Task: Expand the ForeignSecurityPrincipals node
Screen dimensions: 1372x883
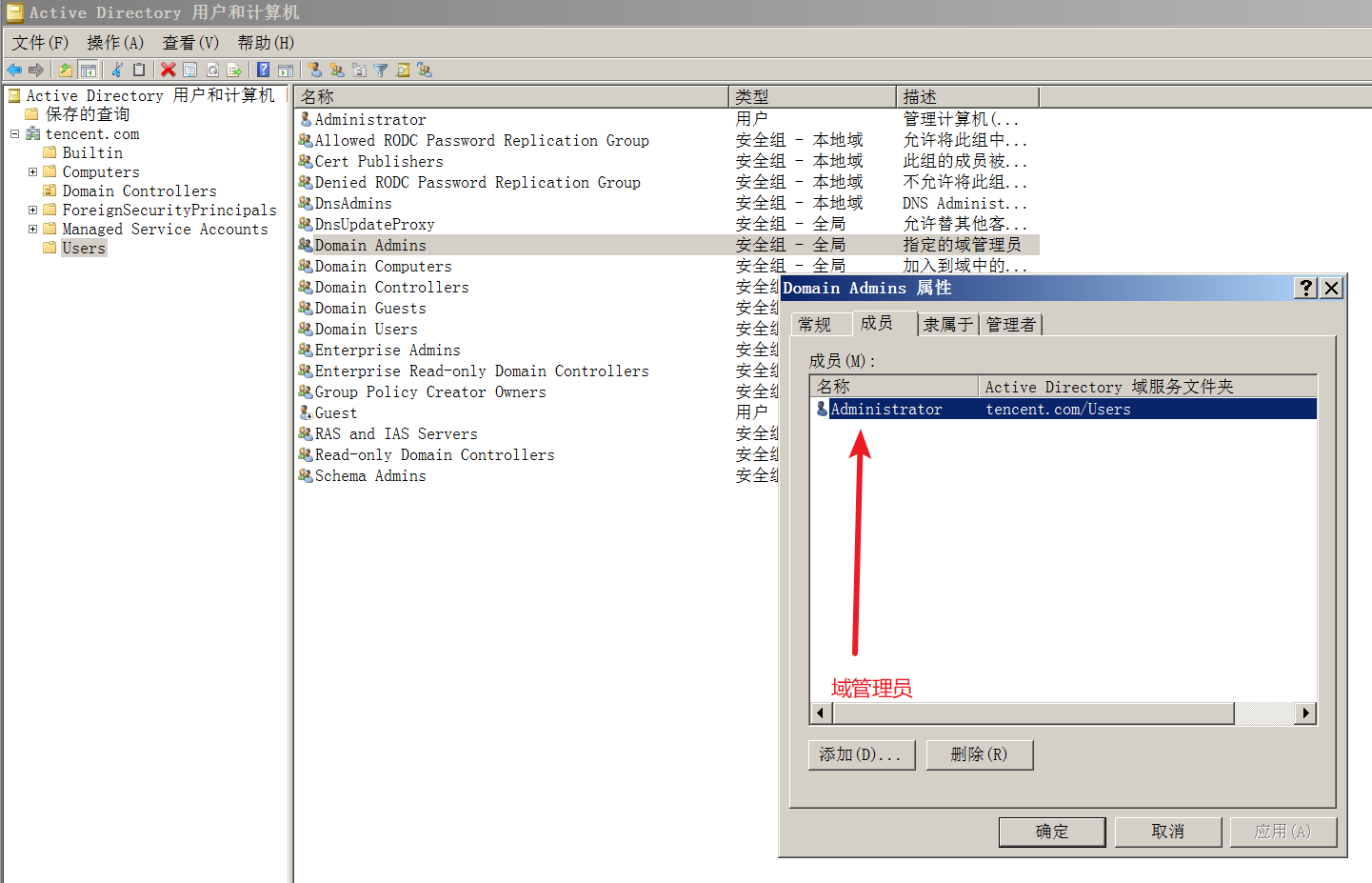Action: tap(33, 210)
